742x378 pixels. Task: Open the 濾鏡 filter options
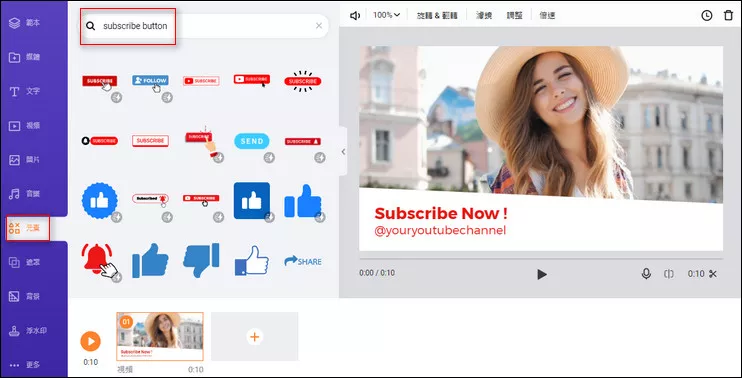tap(484, 15)
